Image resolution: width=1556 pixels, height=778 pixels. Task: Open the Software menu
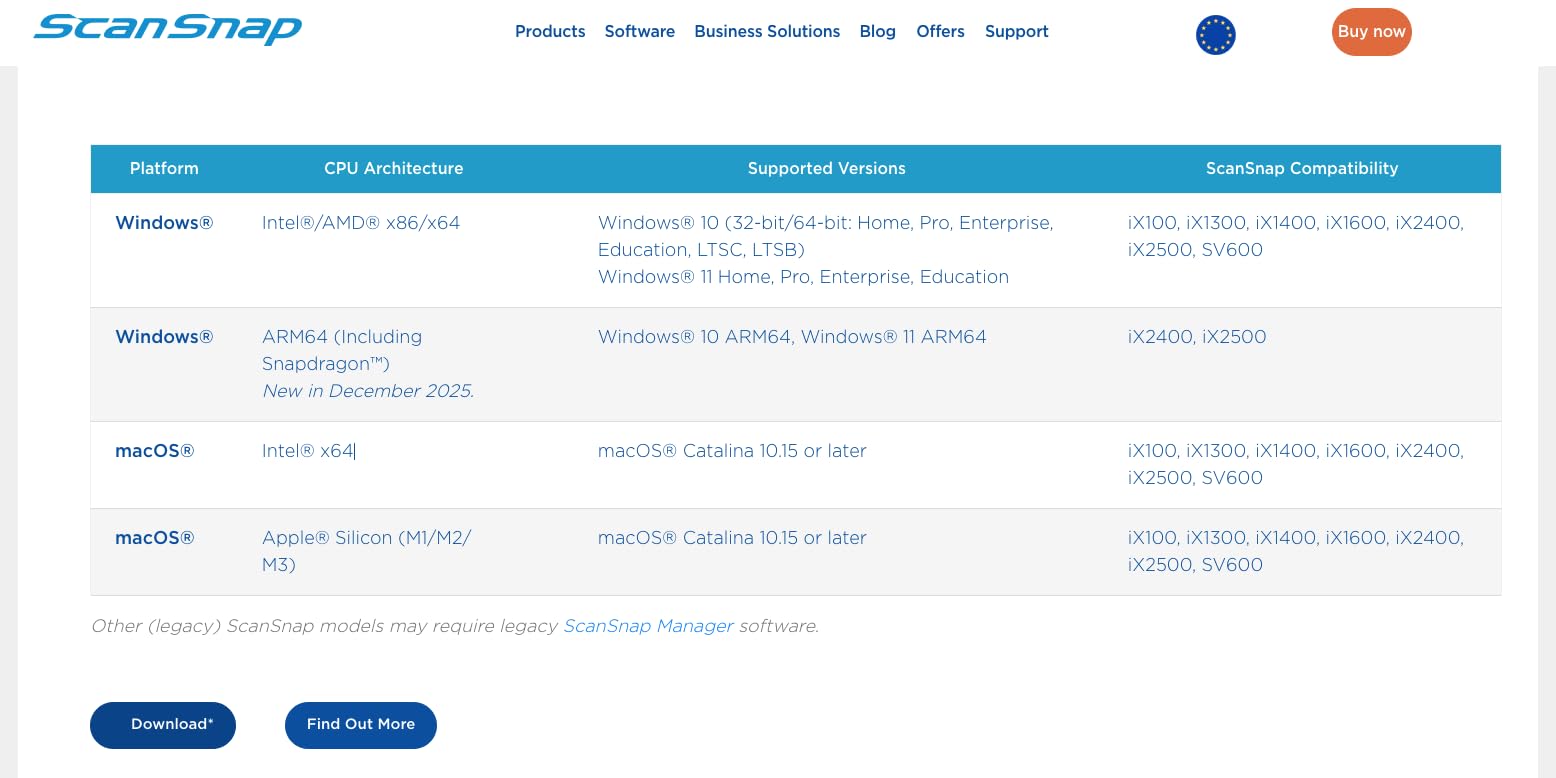pyautogui.click(x=640, y=31)
